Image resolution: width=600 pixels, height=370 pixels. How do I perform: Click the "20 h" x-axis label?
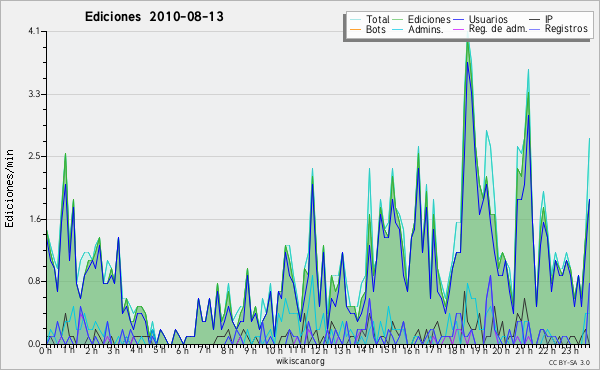click(501, 351)
